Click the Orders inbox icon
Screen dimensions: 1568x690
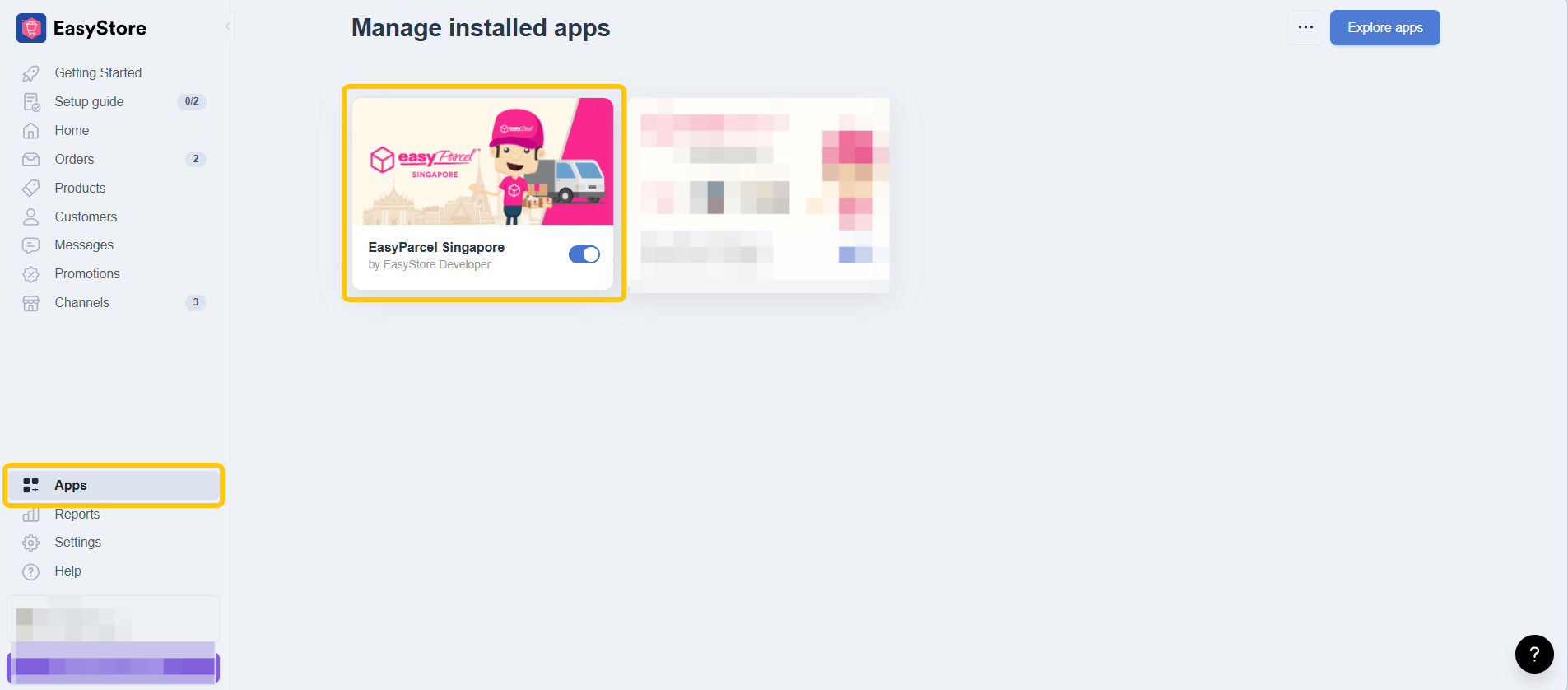tap(31, 160)
